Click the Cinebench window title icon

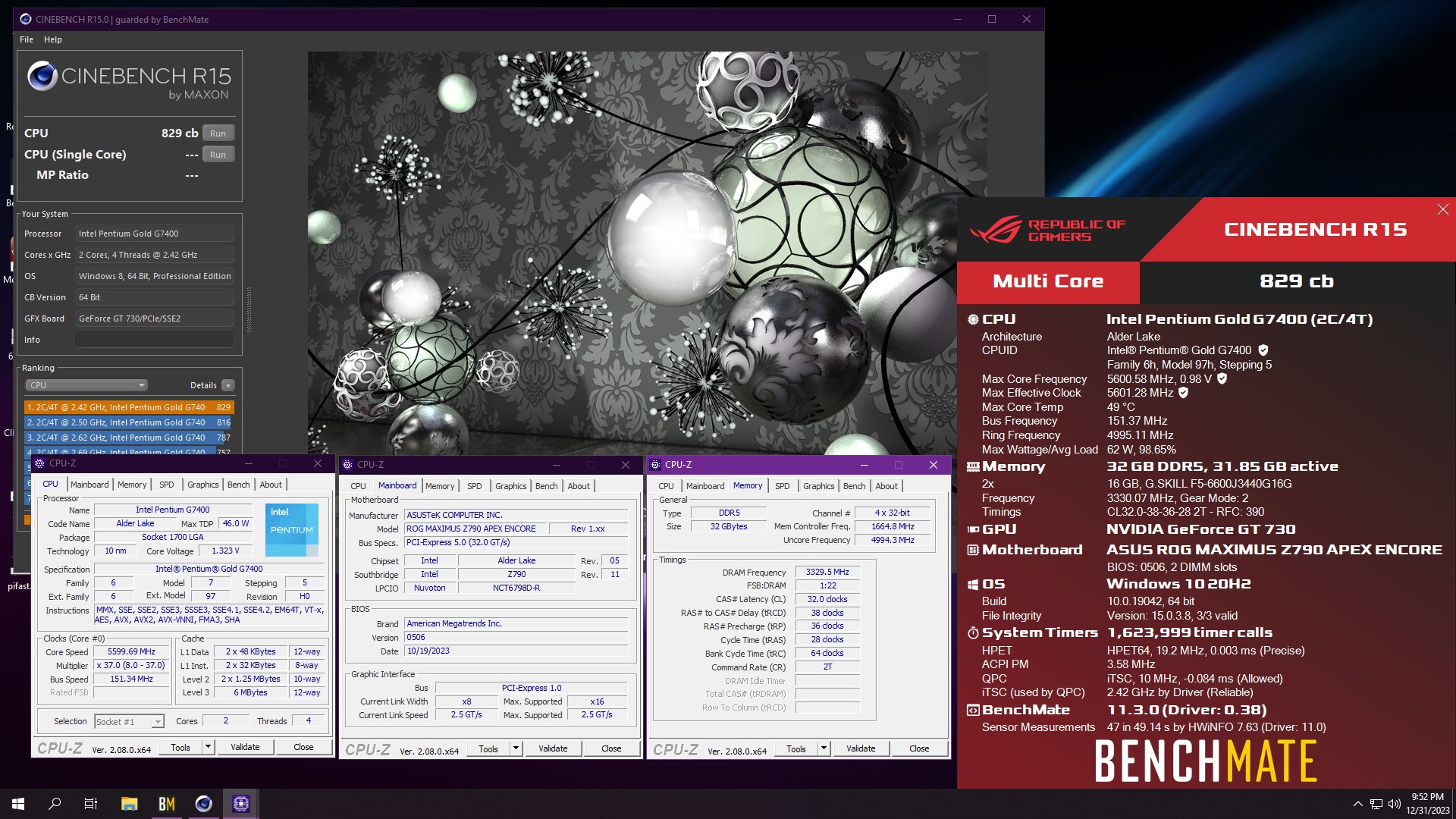[26, 19]
